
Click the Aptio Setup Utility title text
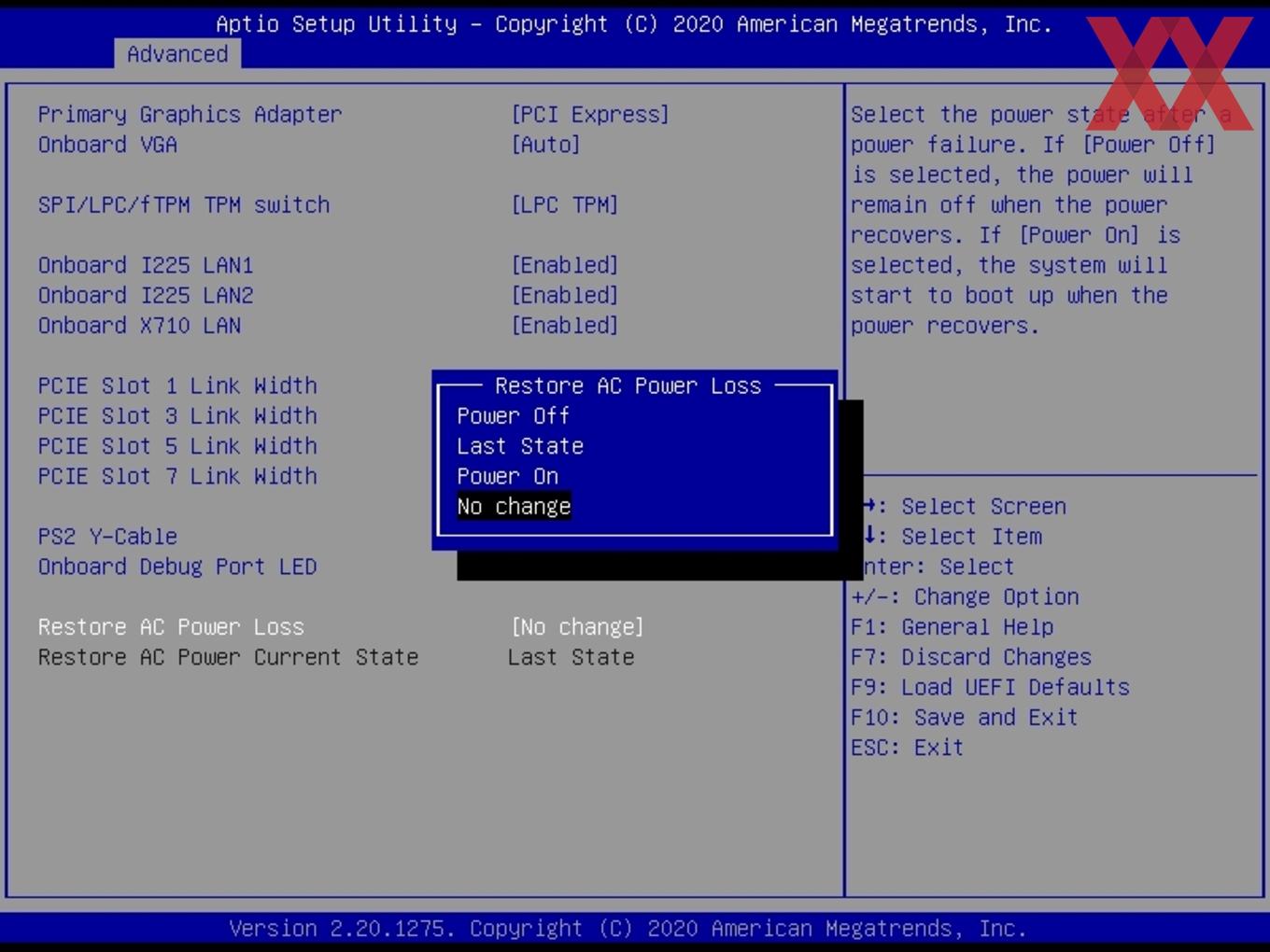tap(634, 24)
